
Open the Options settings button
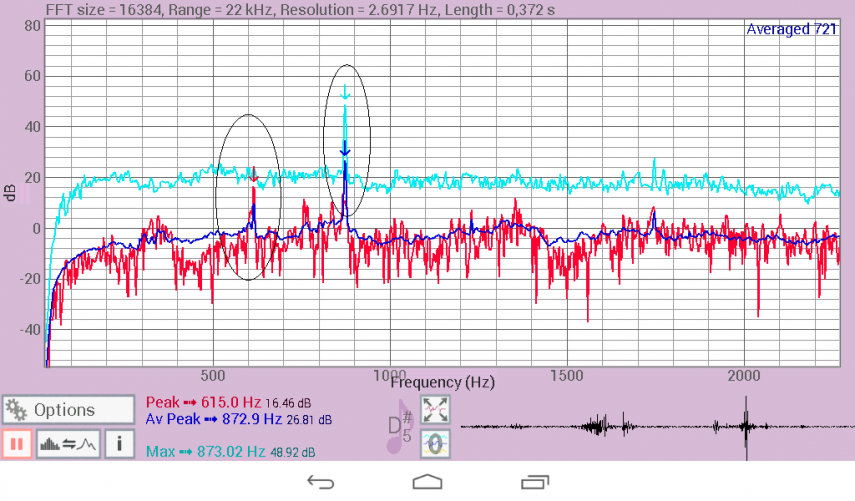[68, 410]
